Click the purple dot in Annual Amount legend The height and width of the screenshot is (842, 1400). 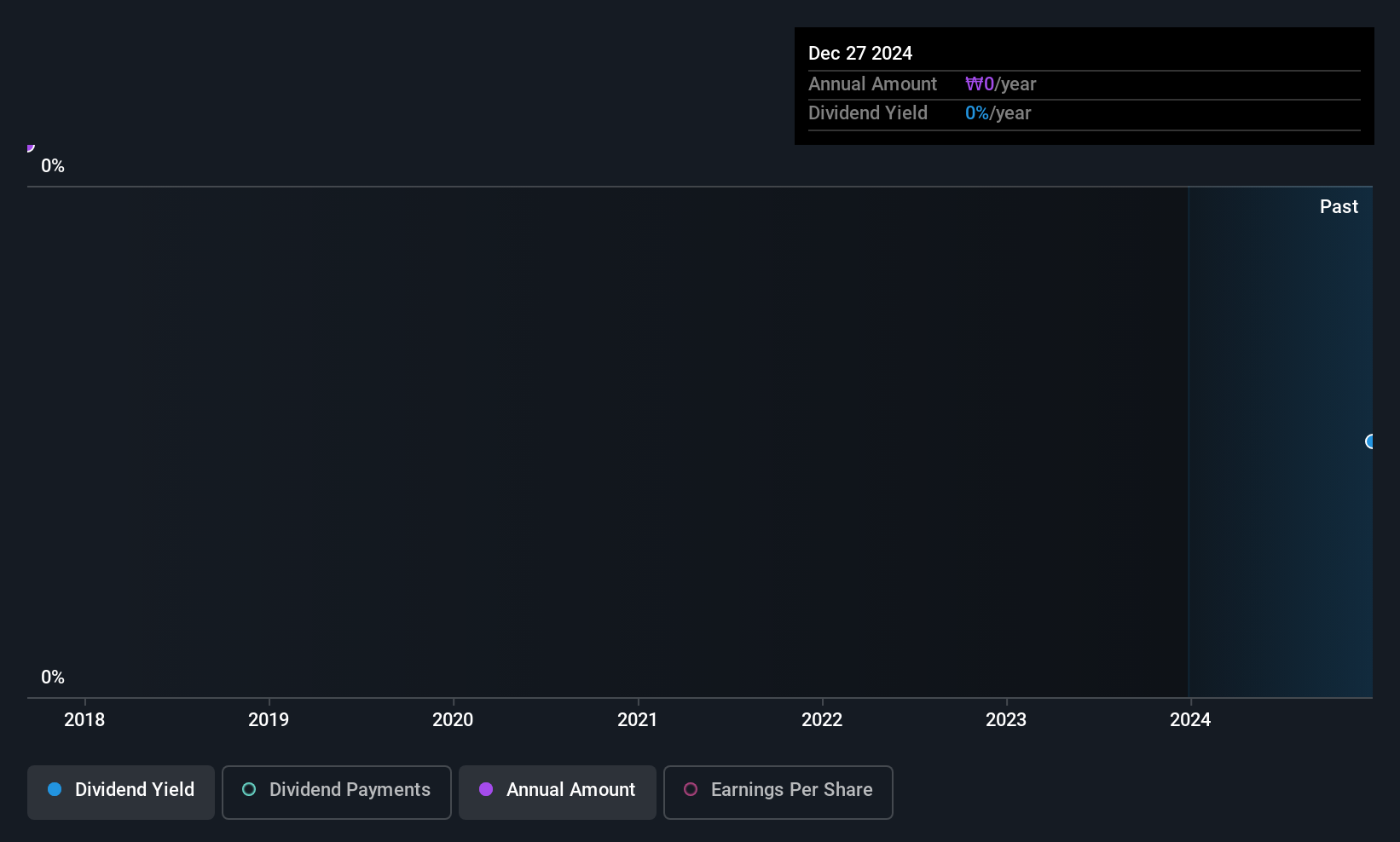point(486,790)
